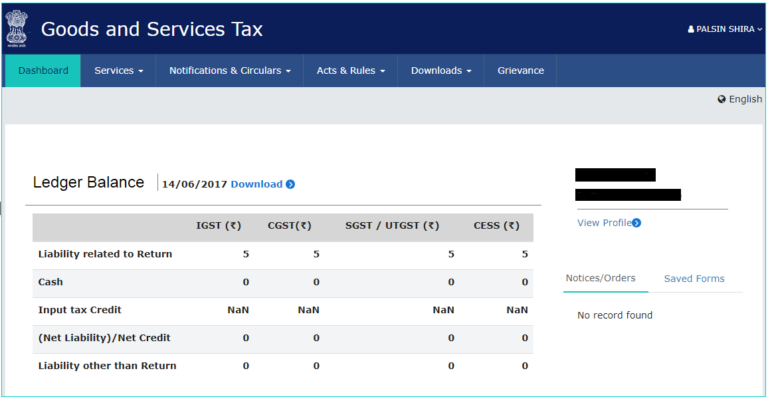This screenshot has width=768, height=401.
Task: Expand the Services menu
Action: point(118,71)
